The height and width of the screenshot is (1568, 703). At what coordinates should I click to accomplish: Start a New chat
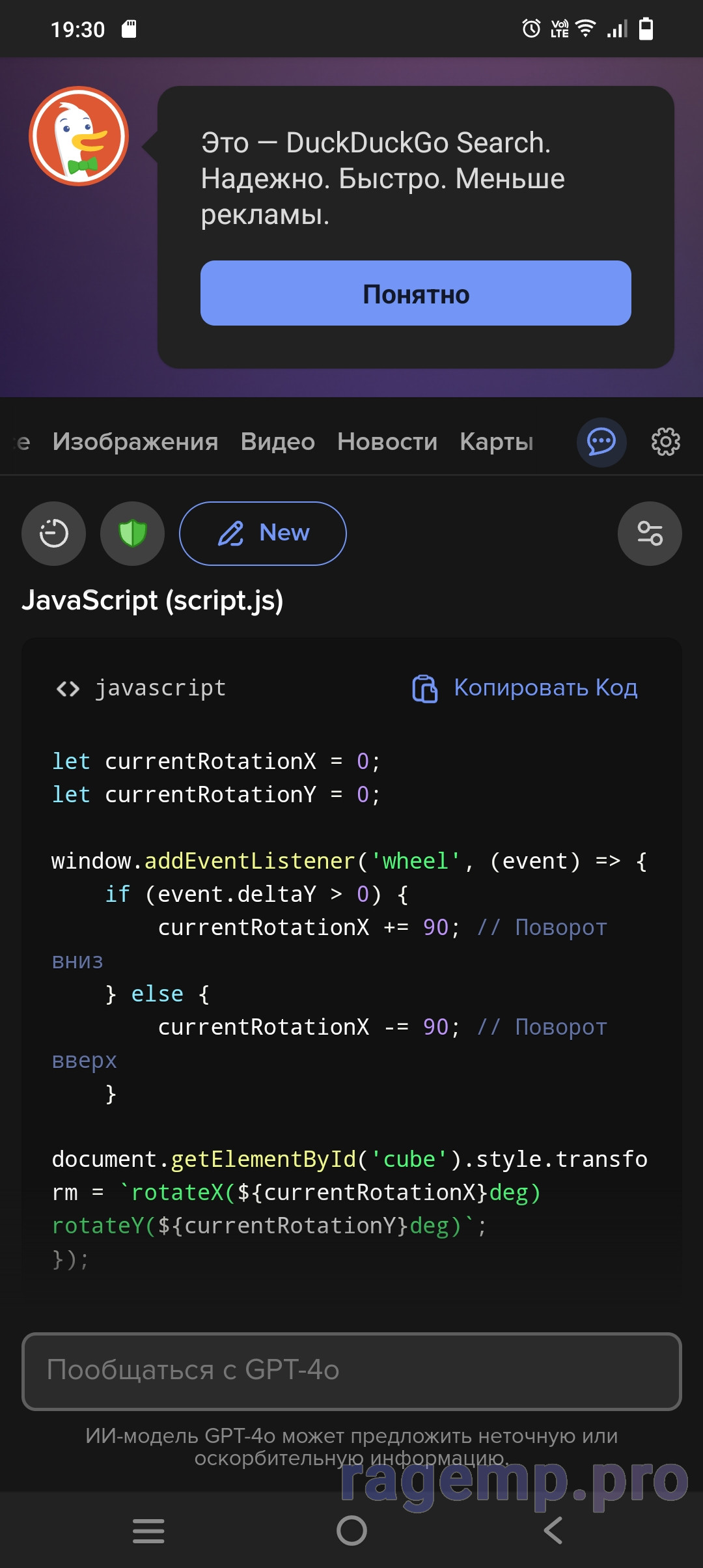pyautogui.click(x=263, y=533)
